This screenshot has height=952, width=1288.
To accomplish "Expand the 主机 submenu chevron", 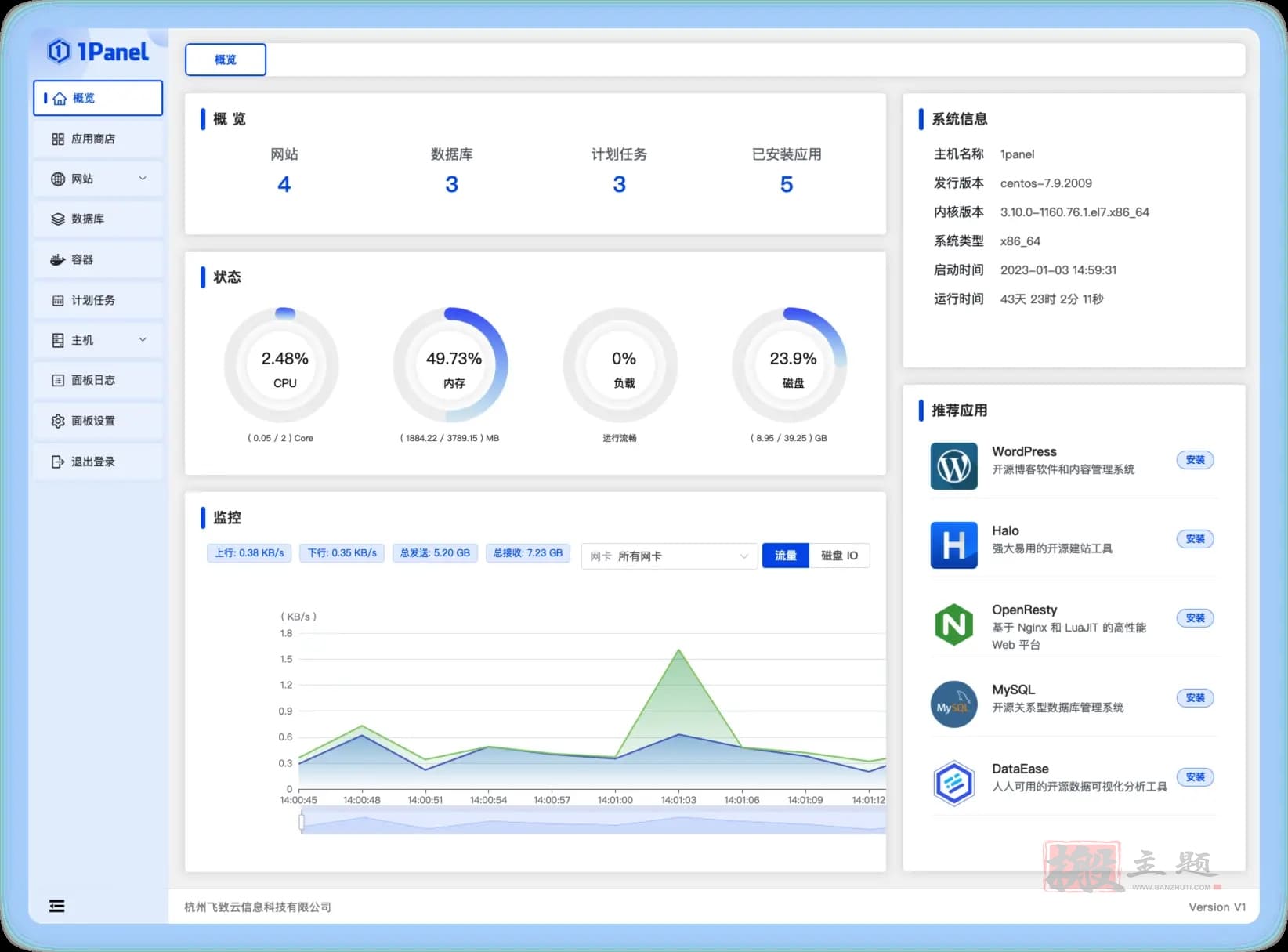I will point(143,339).
